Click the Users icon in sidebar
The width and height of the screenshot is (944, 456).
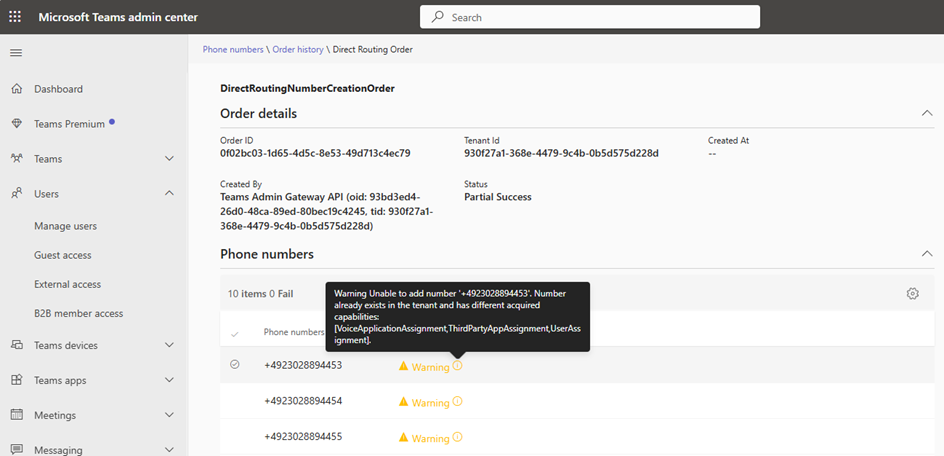tap(17, 194)
